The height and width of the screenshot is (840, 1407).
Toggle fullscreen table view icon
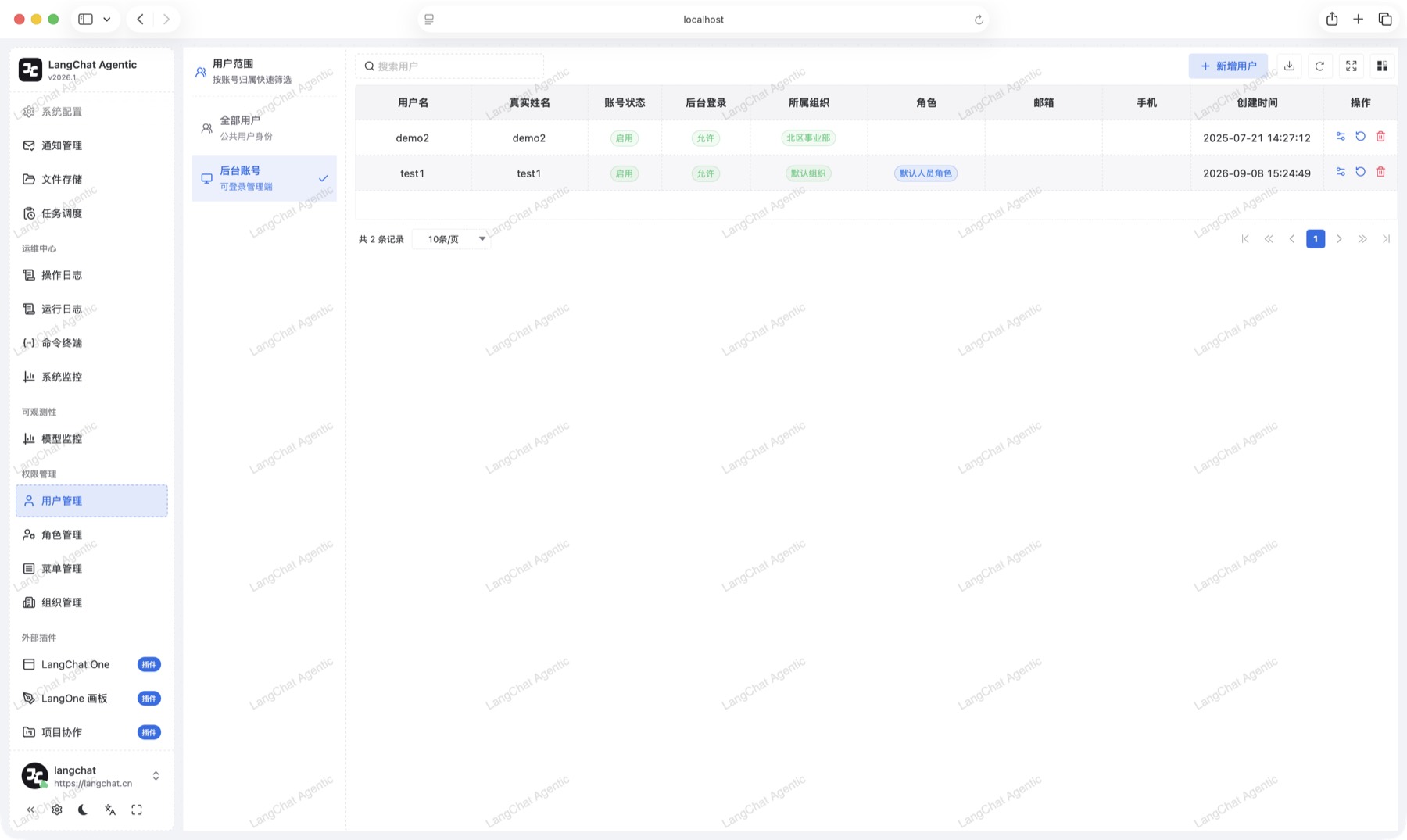pos(1351,66)
